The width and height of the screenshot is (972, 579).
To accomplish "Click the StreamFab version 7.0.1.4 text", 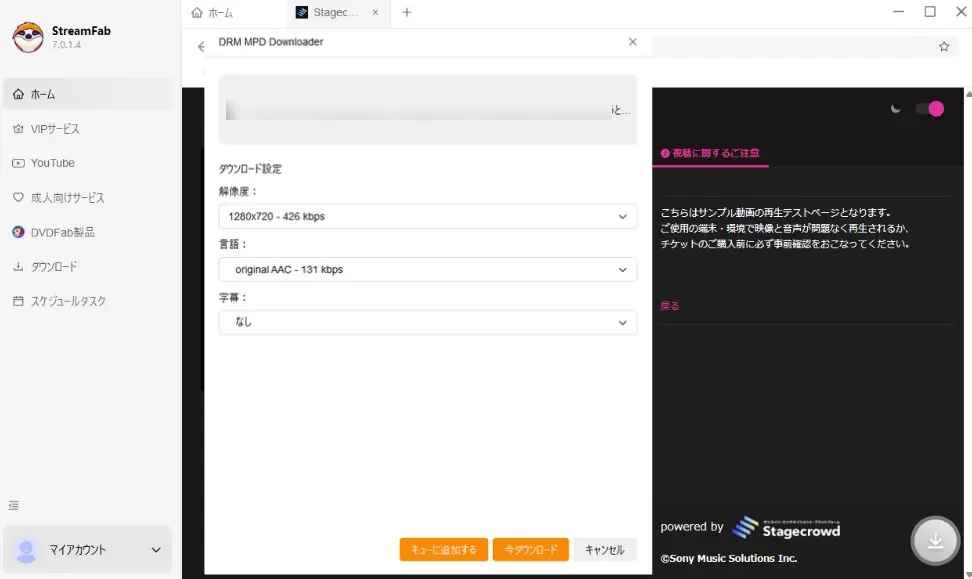I will click(66, 45).
